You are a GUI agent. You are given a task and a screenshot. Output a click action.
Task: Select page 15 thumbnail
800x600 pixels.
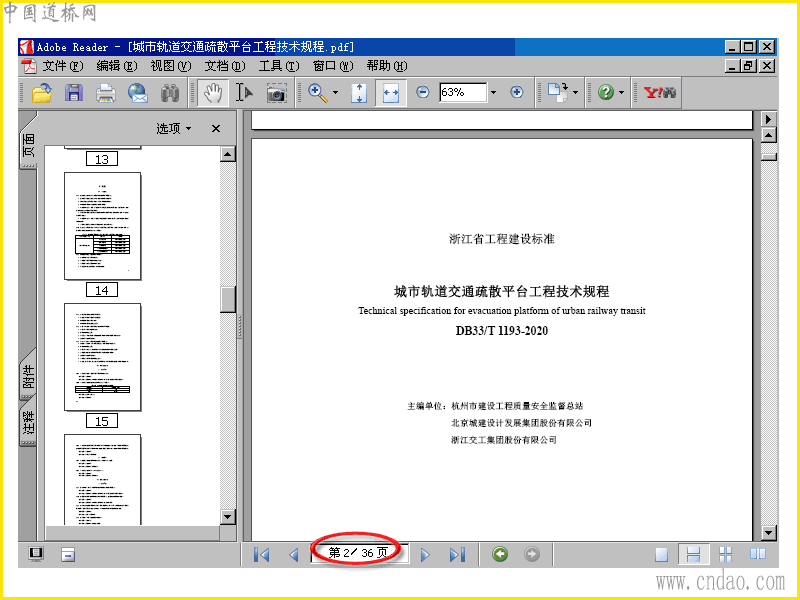(103, 357)
